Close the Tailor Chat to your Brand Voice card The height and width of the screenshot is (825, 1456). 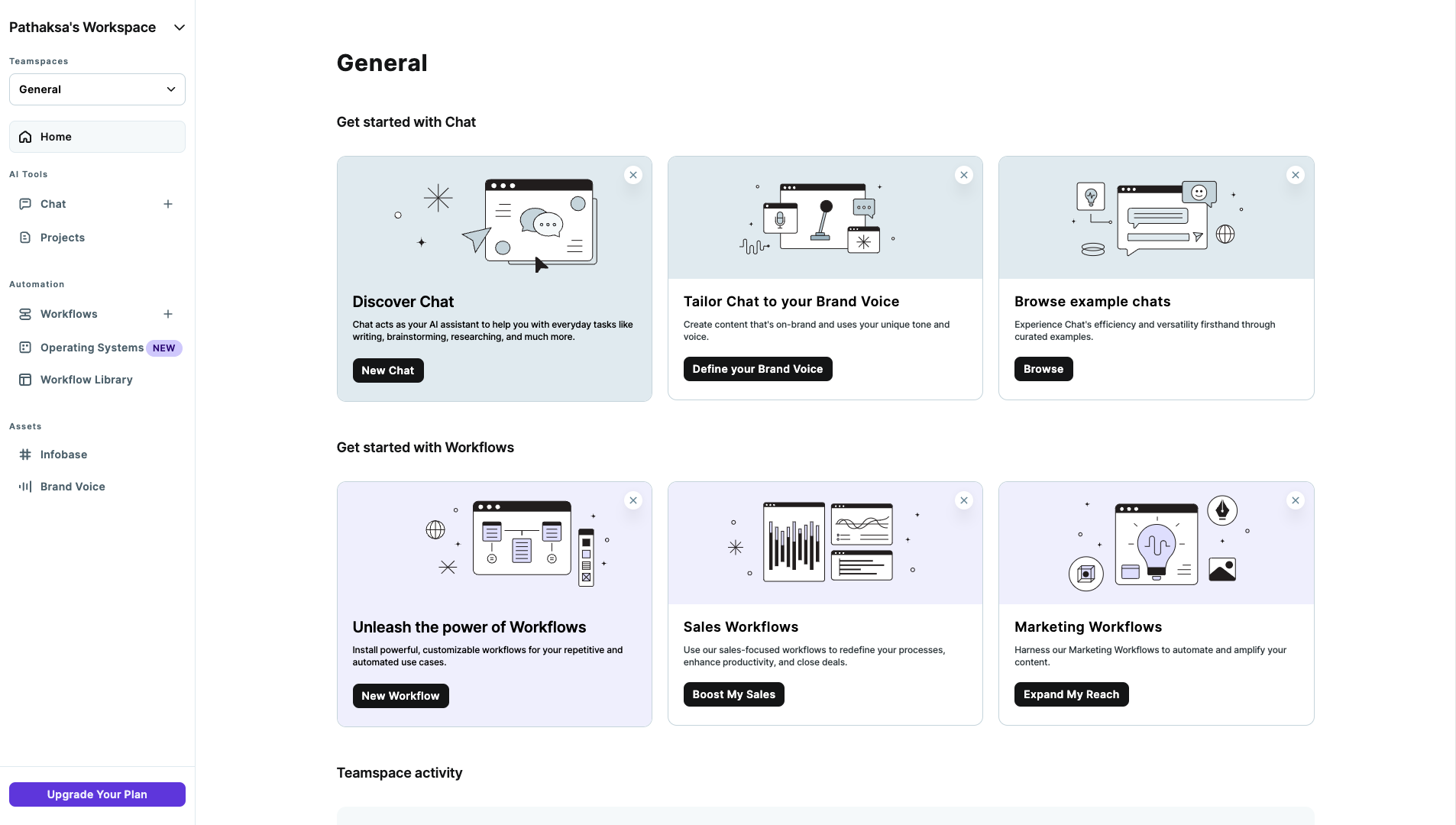[963, 175]
